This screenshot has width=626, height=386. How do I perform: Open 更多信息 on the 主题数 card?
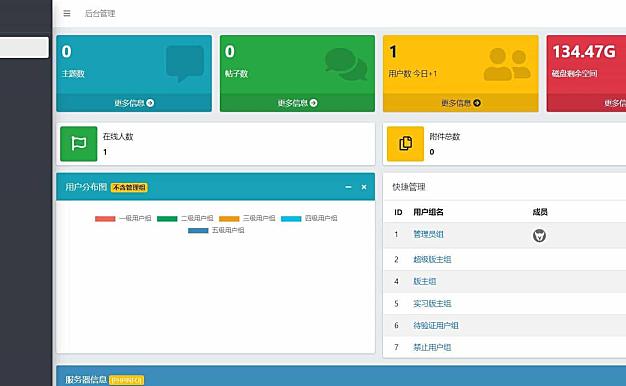tap(134, 103)
